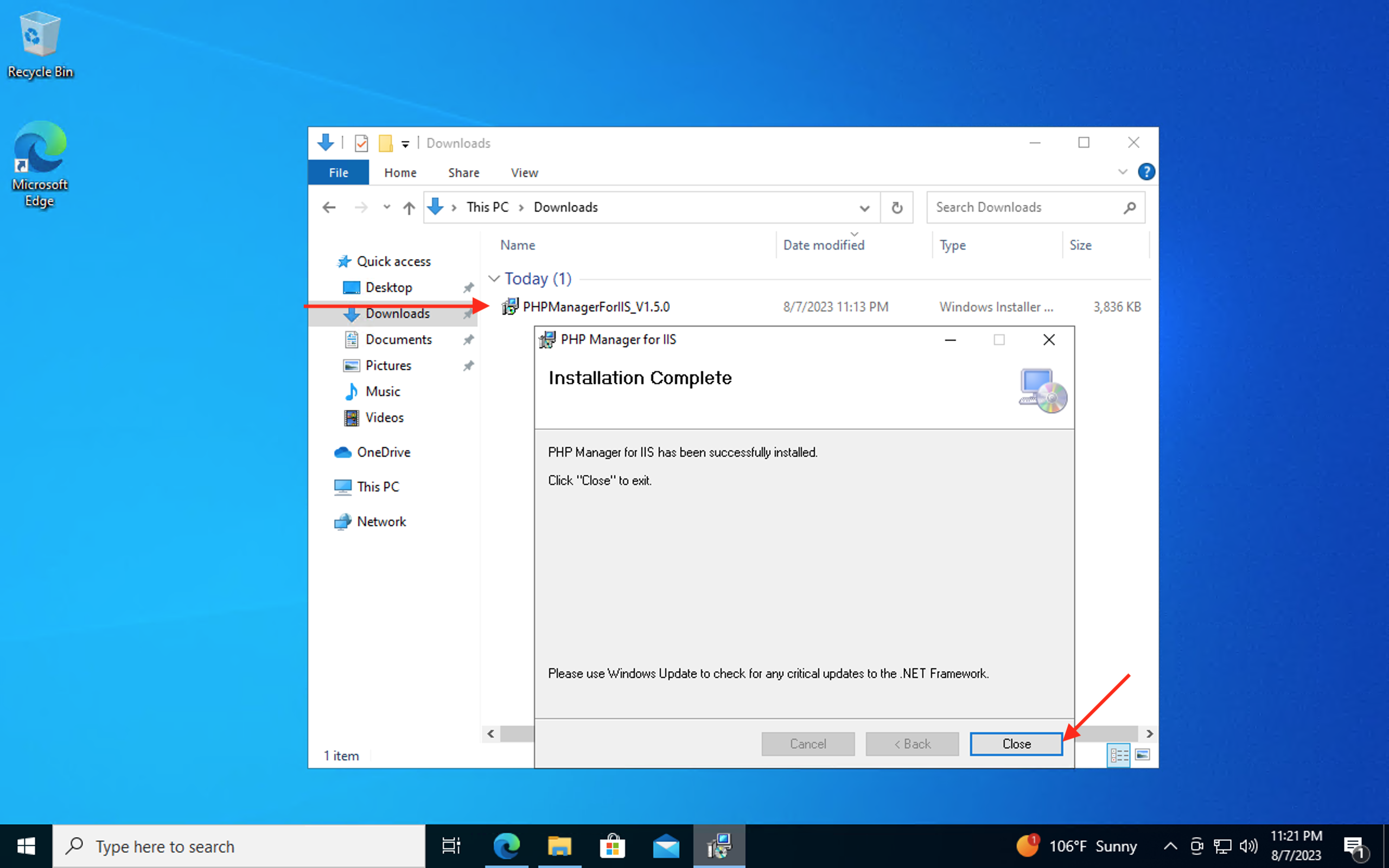Open Mail app in taskbar

(666, 846)
